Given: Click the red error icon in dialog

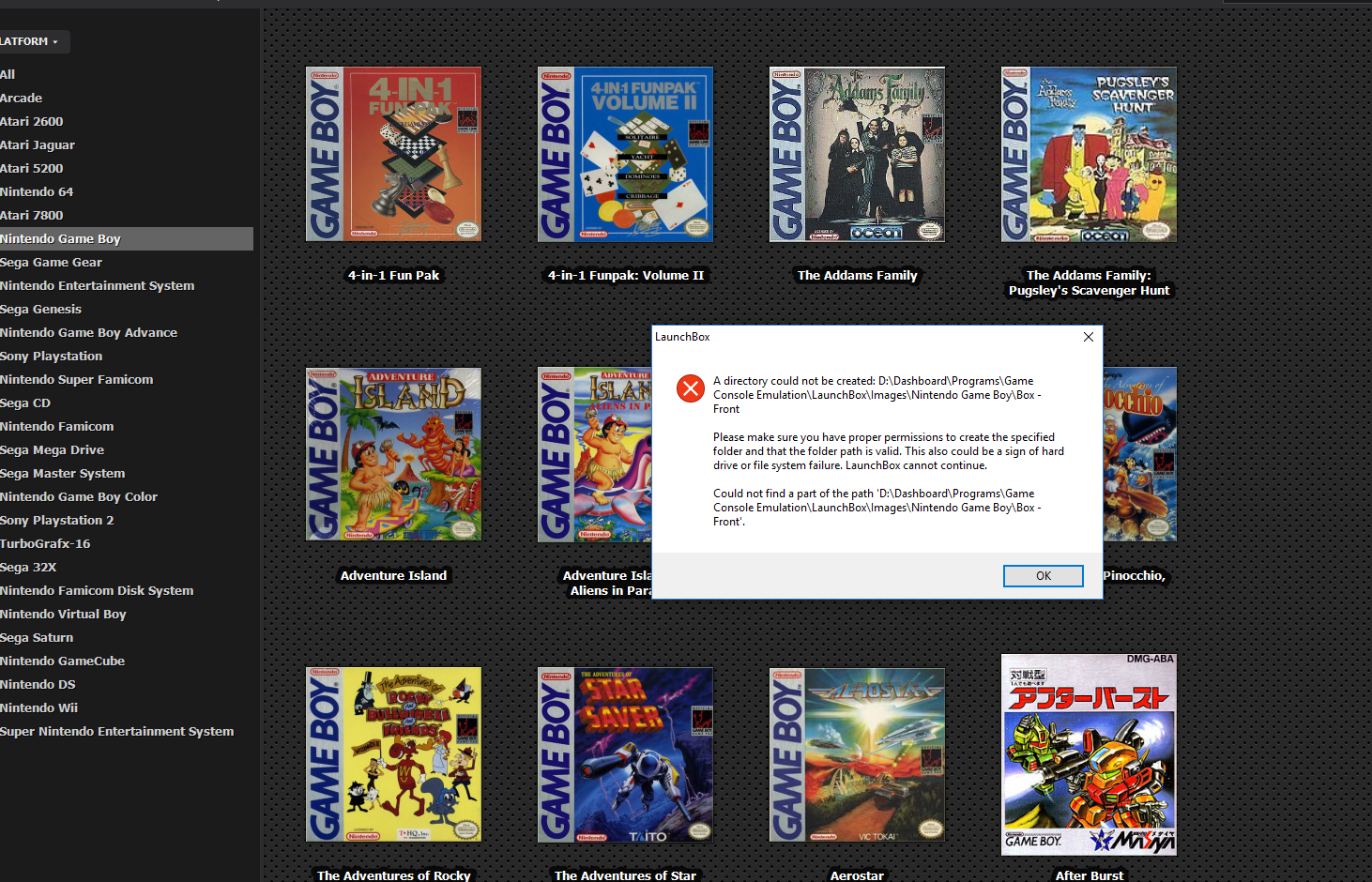Looking at the screenshot, I should 691,388.
